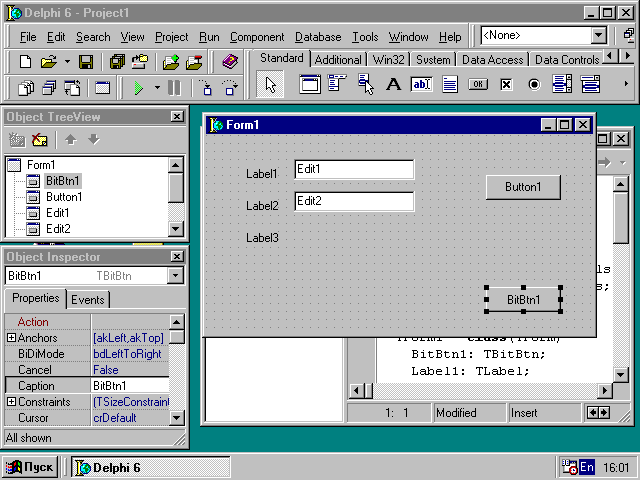This screenshot has width=640, height=480.
Task: Open the <None> desktop combo dropdown
Action: point(599,36)
